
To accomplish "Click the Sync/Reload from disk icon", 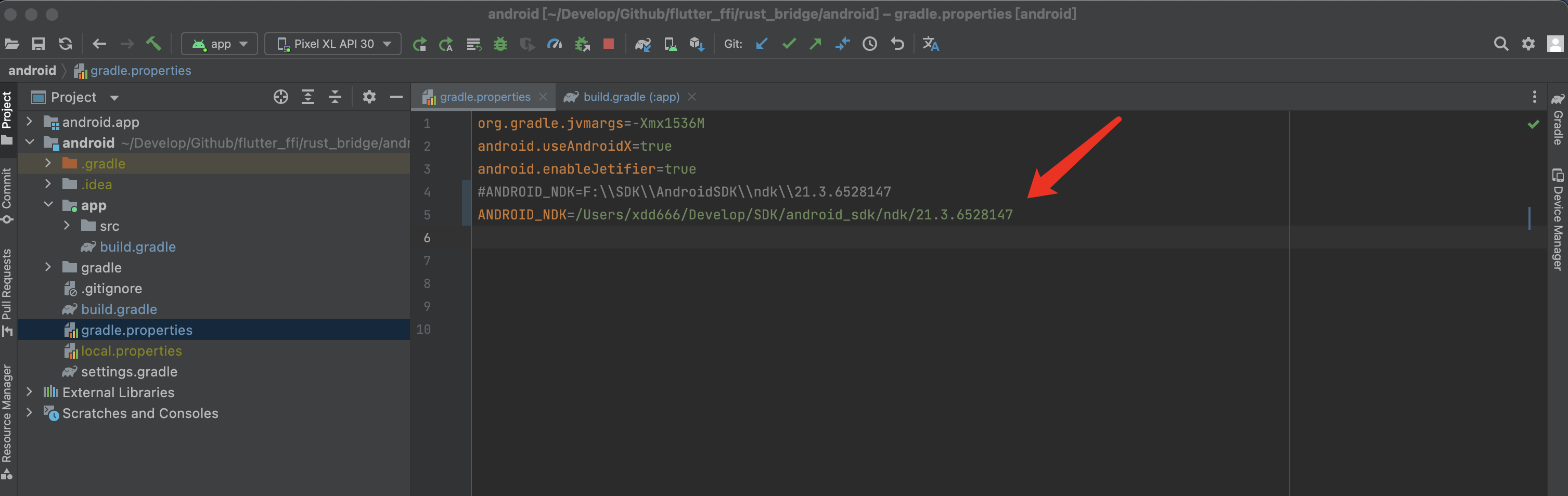I will [65, 44].
